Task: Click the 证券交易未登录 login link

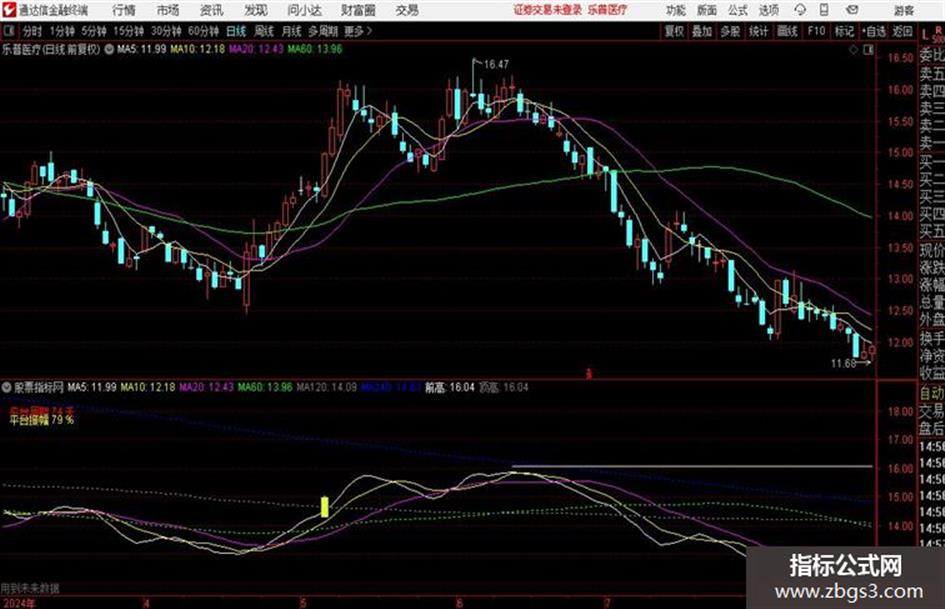Action: pos(547,10)
